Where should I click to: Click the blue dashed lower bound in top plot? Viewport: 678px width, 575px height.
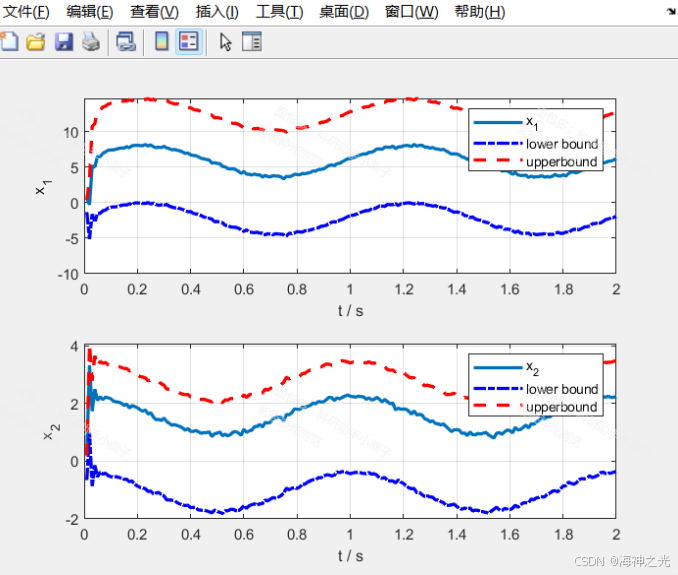(350, 215)
